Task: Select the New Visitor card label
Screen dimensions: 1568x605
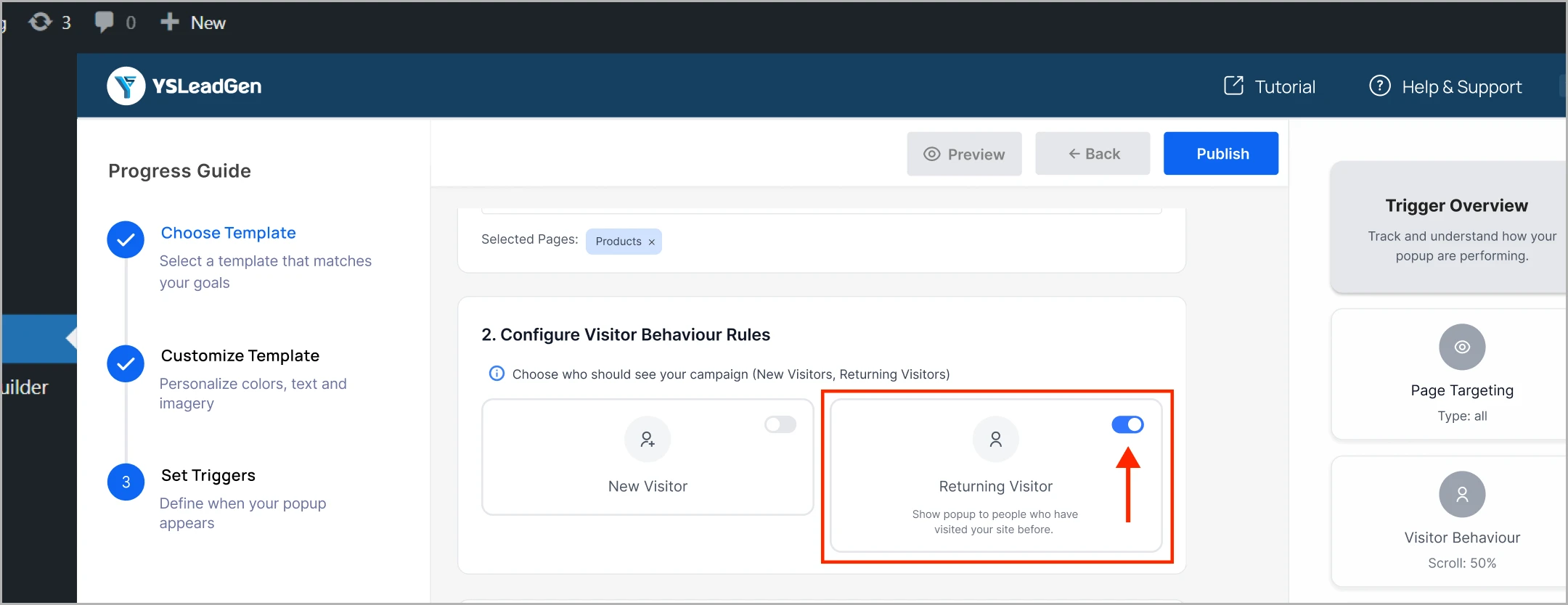Action: (x=648, y=487)
